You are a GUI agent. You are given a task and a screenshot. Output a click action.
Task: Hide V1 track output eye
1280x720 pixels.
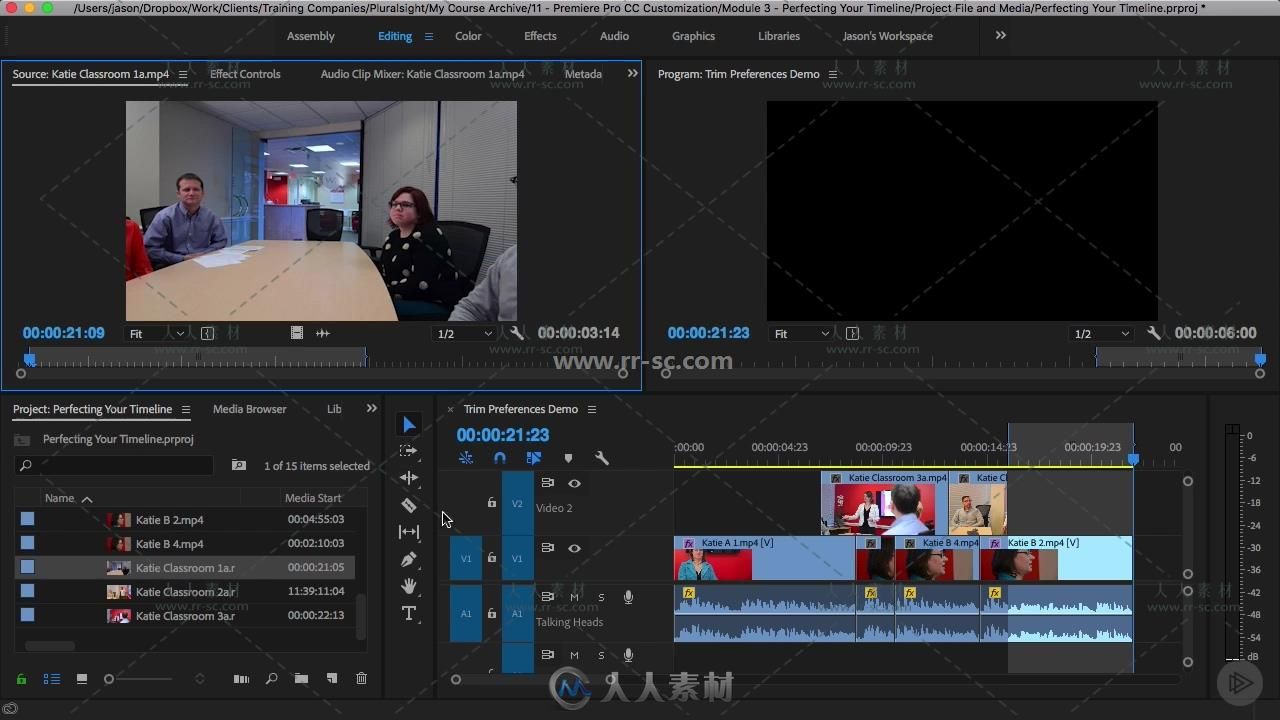(x=574, y=548)
